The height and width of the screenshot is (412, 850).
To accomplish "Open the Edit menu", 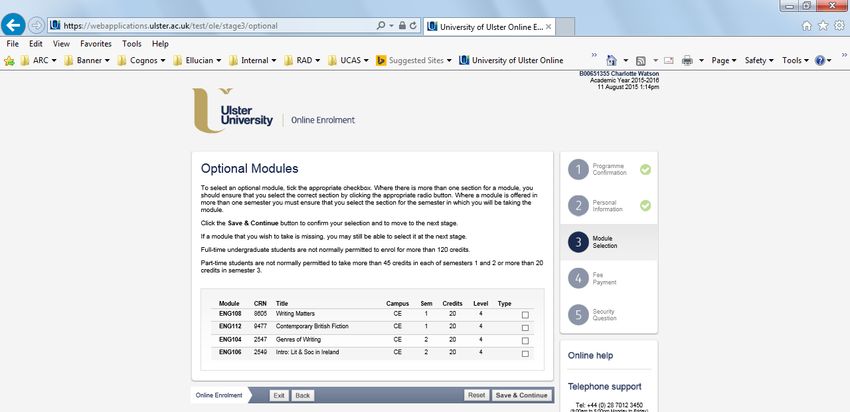I will pos(36,44).
